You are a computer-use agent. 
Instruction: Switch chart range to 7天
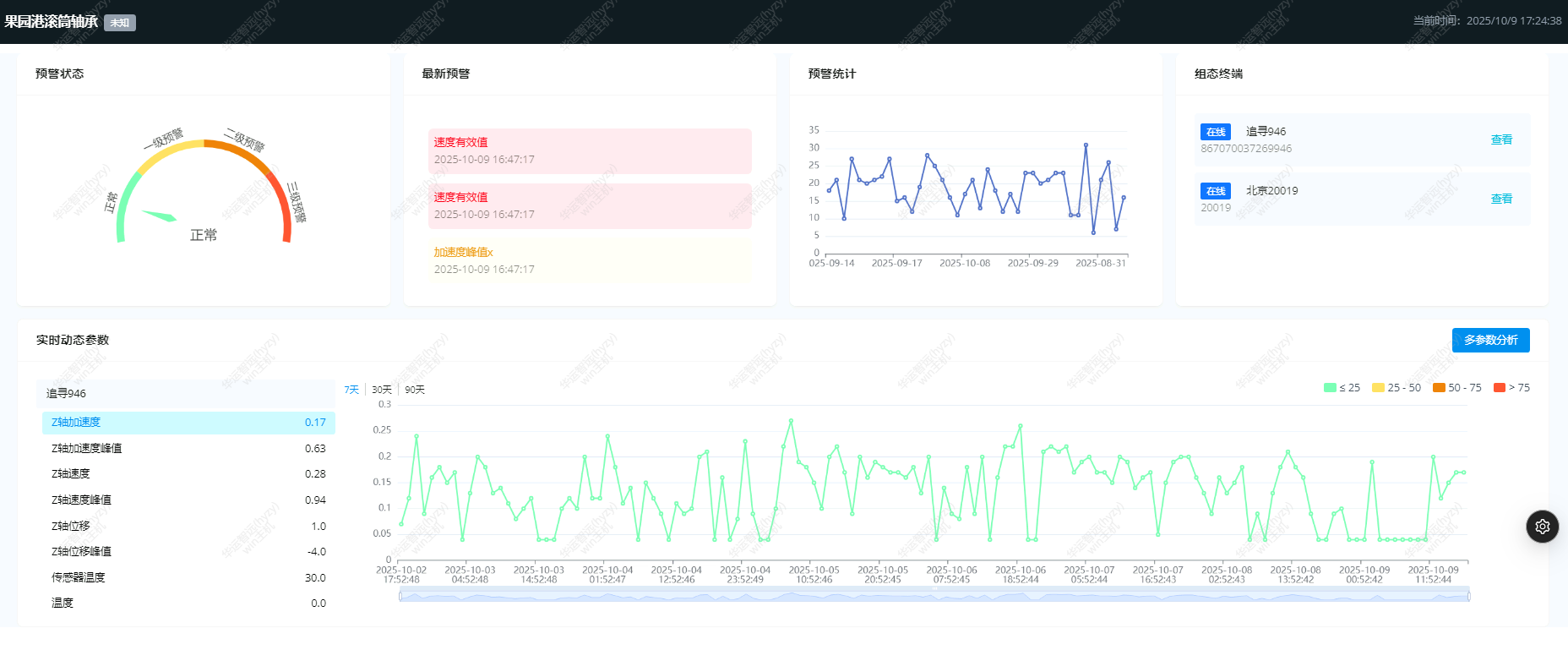coord(351,390)
